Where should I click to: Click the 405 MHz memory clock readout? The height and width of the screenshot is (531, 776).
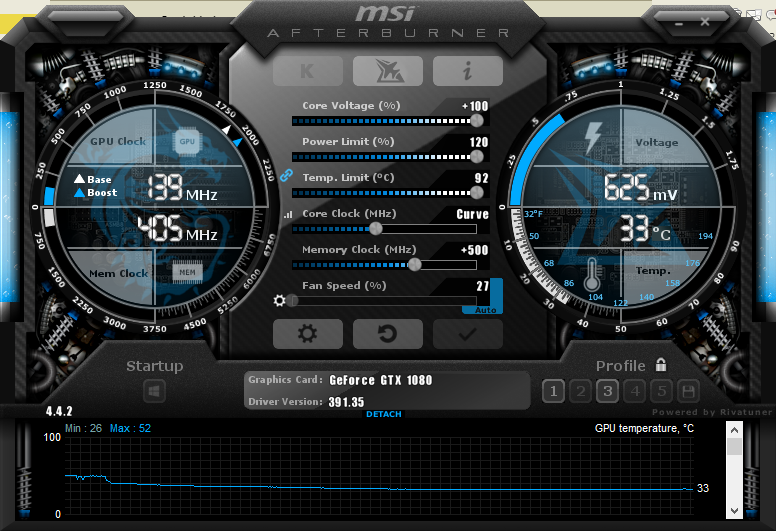[x=177, y=229]
